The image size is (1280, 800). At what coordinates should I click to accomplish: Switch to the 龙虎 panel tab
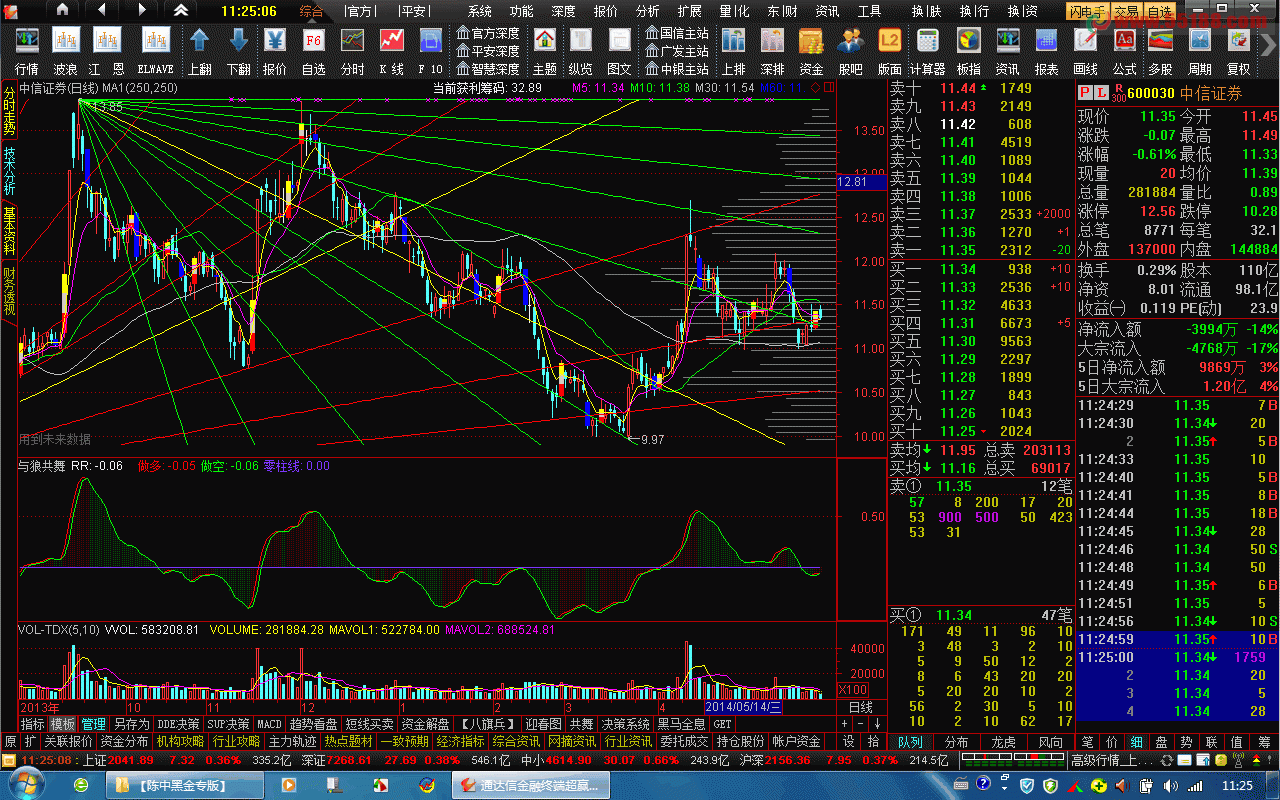(1003, 742)
